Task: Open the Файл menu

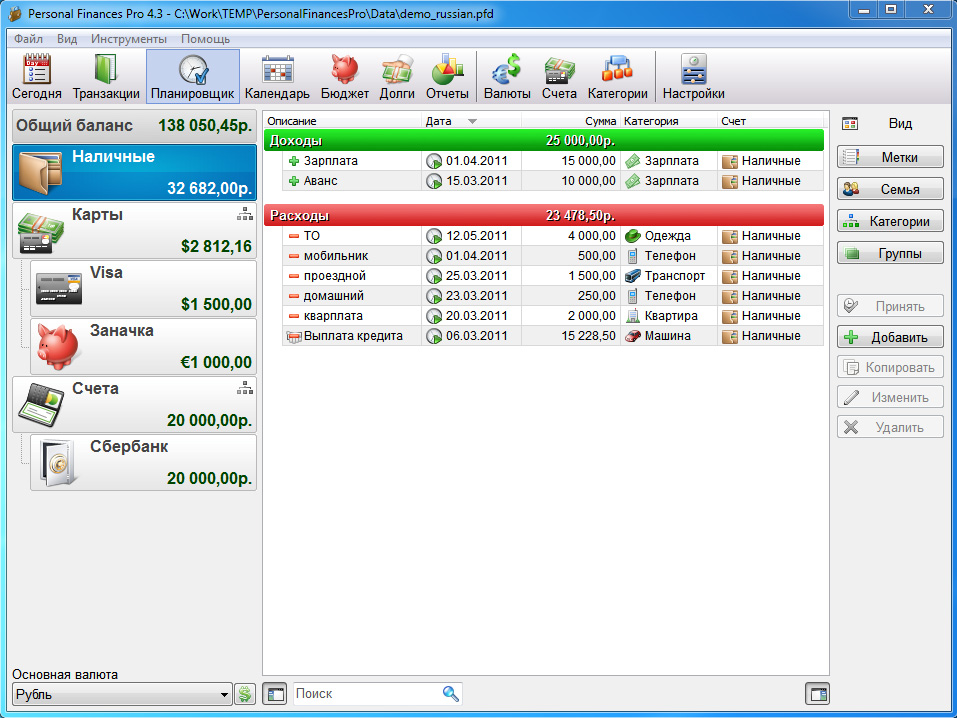Action: [x=28, y=39]
